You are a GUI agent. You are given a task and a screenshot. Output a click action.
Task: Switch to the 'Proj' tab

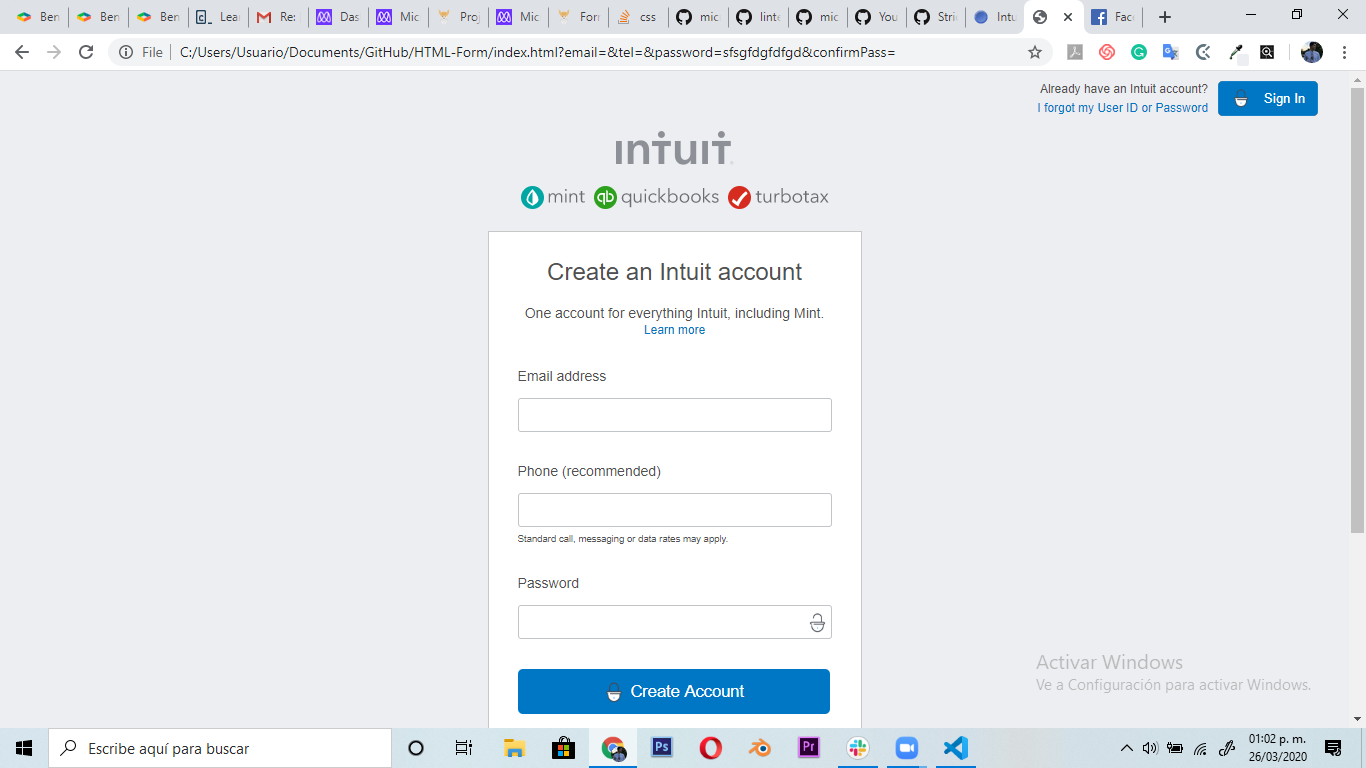click(x=458, y=17)
